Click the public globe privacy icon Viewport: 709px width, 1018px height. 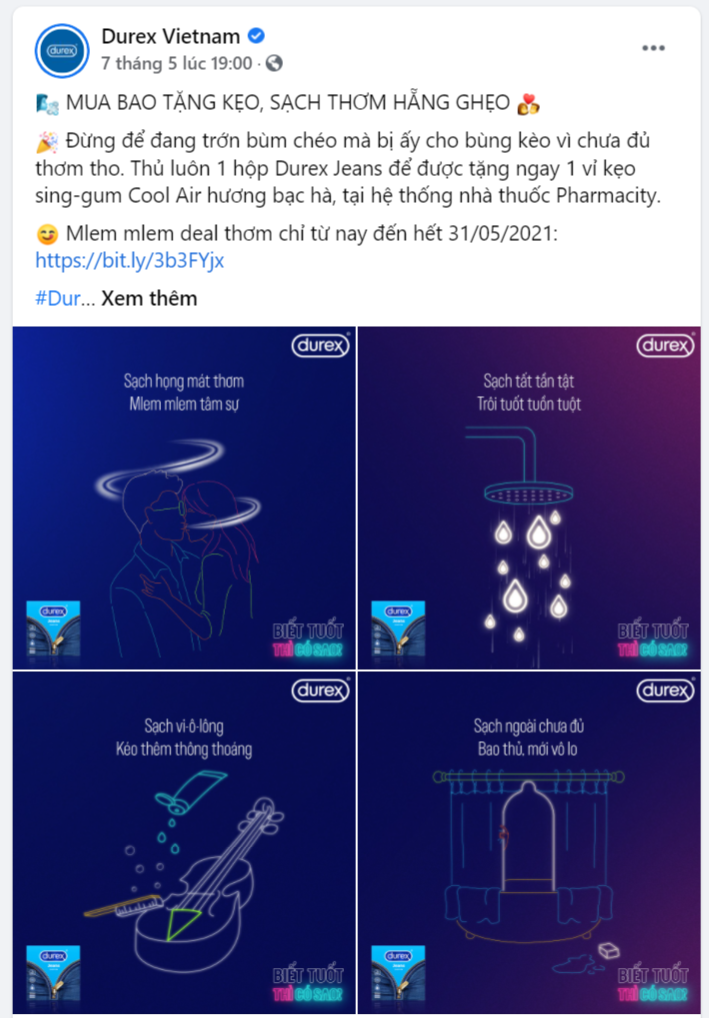(275, 63)
